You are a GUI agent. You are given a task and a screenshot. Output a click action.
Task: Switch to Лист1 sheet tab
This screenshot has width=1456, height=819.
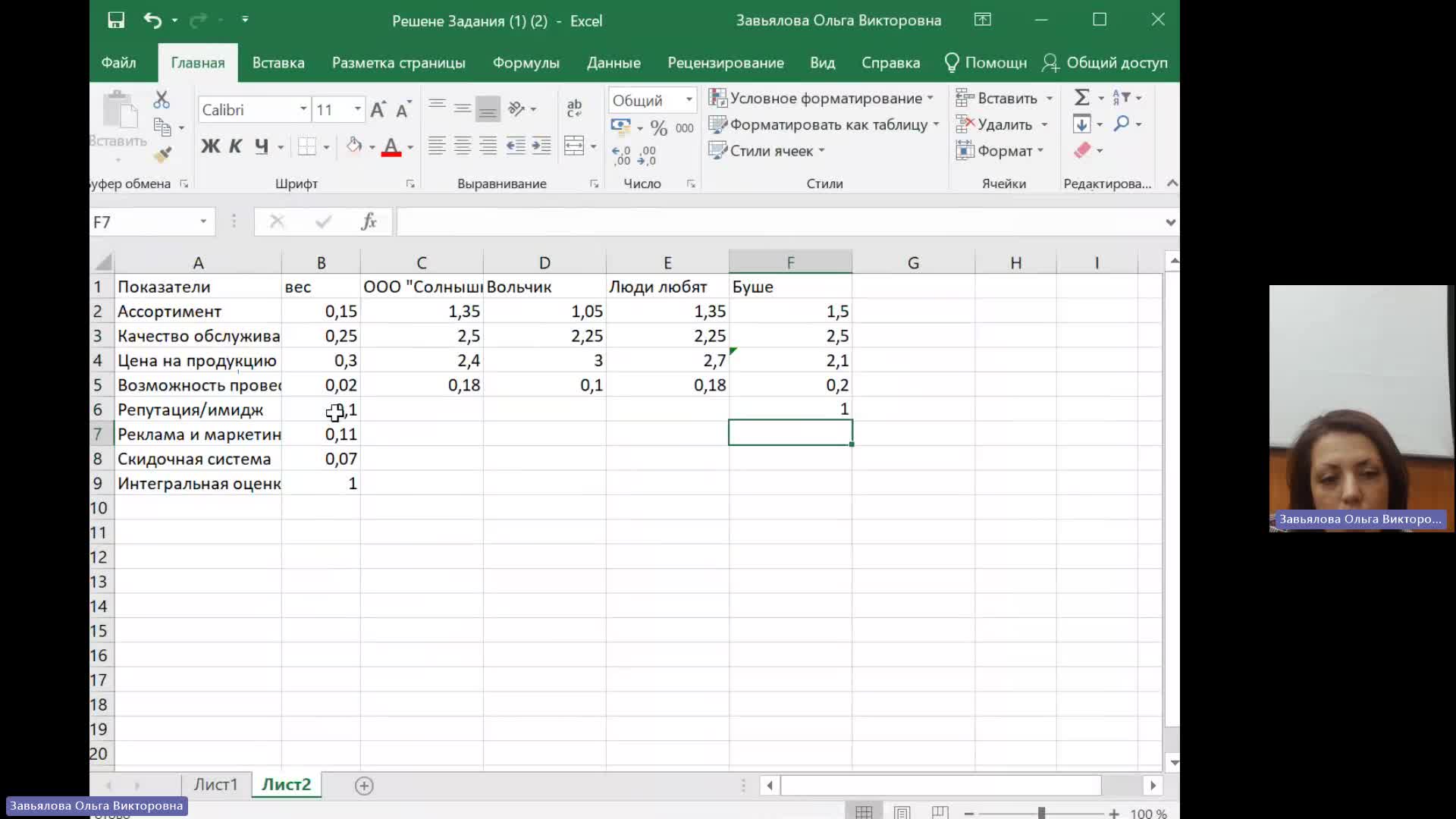click(215, 785)
